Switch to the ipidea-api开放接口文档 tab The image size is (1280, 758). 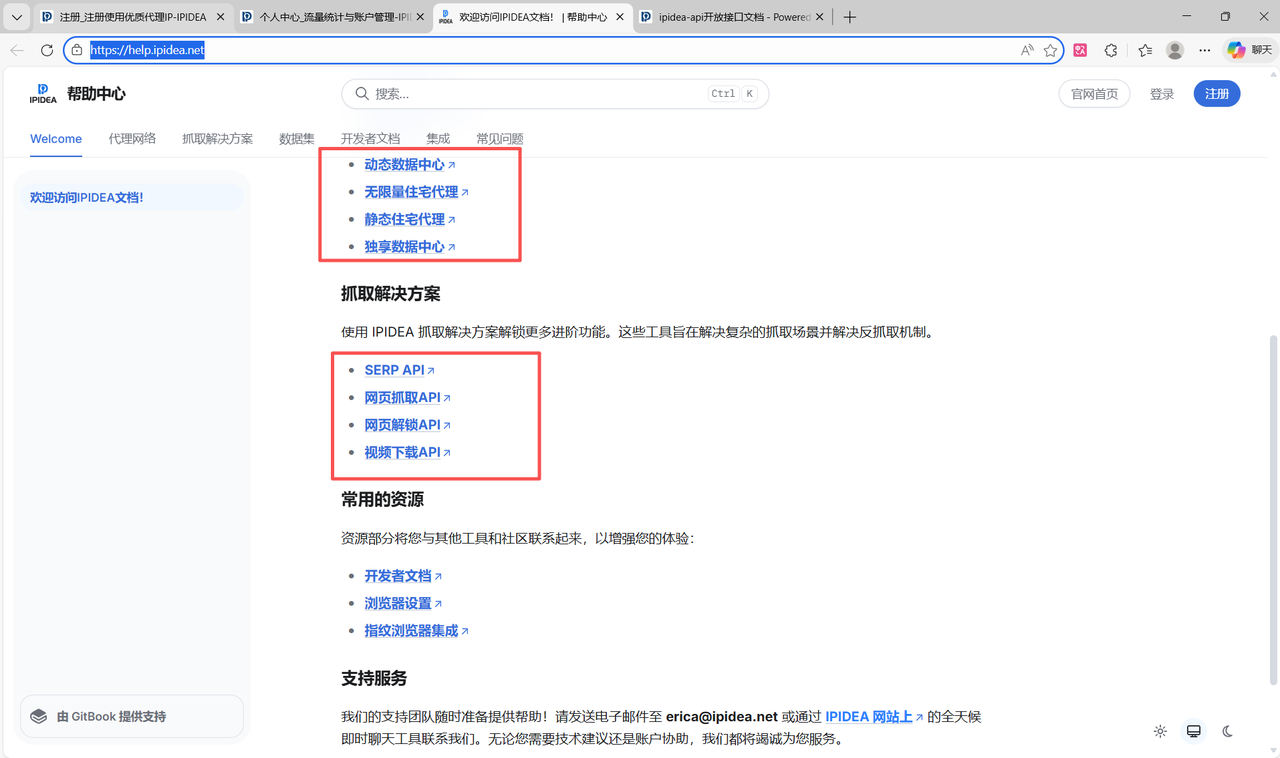[733, 17]
